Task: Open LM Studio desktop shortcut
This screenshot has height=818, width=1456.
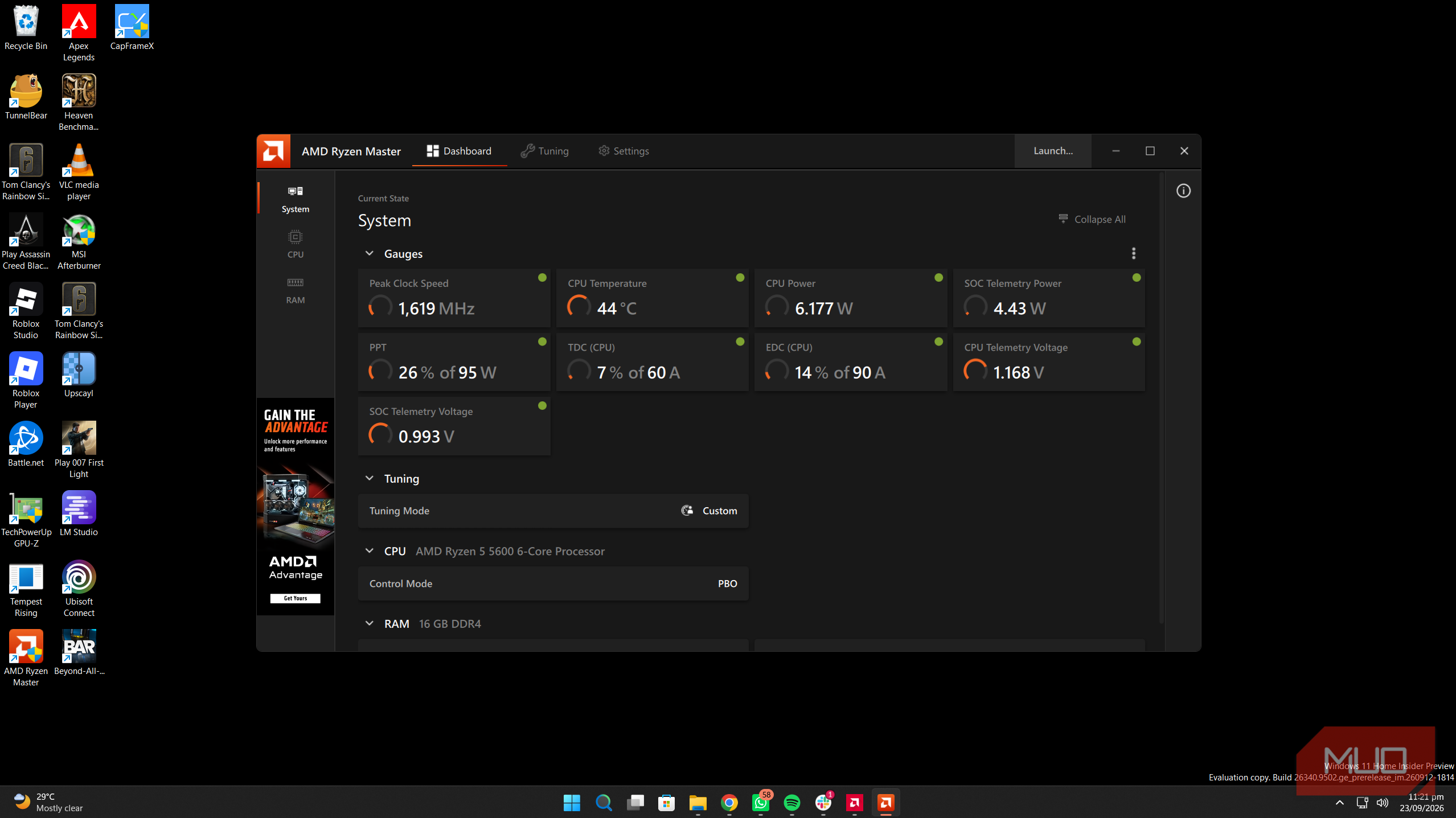Action: click(x=79, y=513)
